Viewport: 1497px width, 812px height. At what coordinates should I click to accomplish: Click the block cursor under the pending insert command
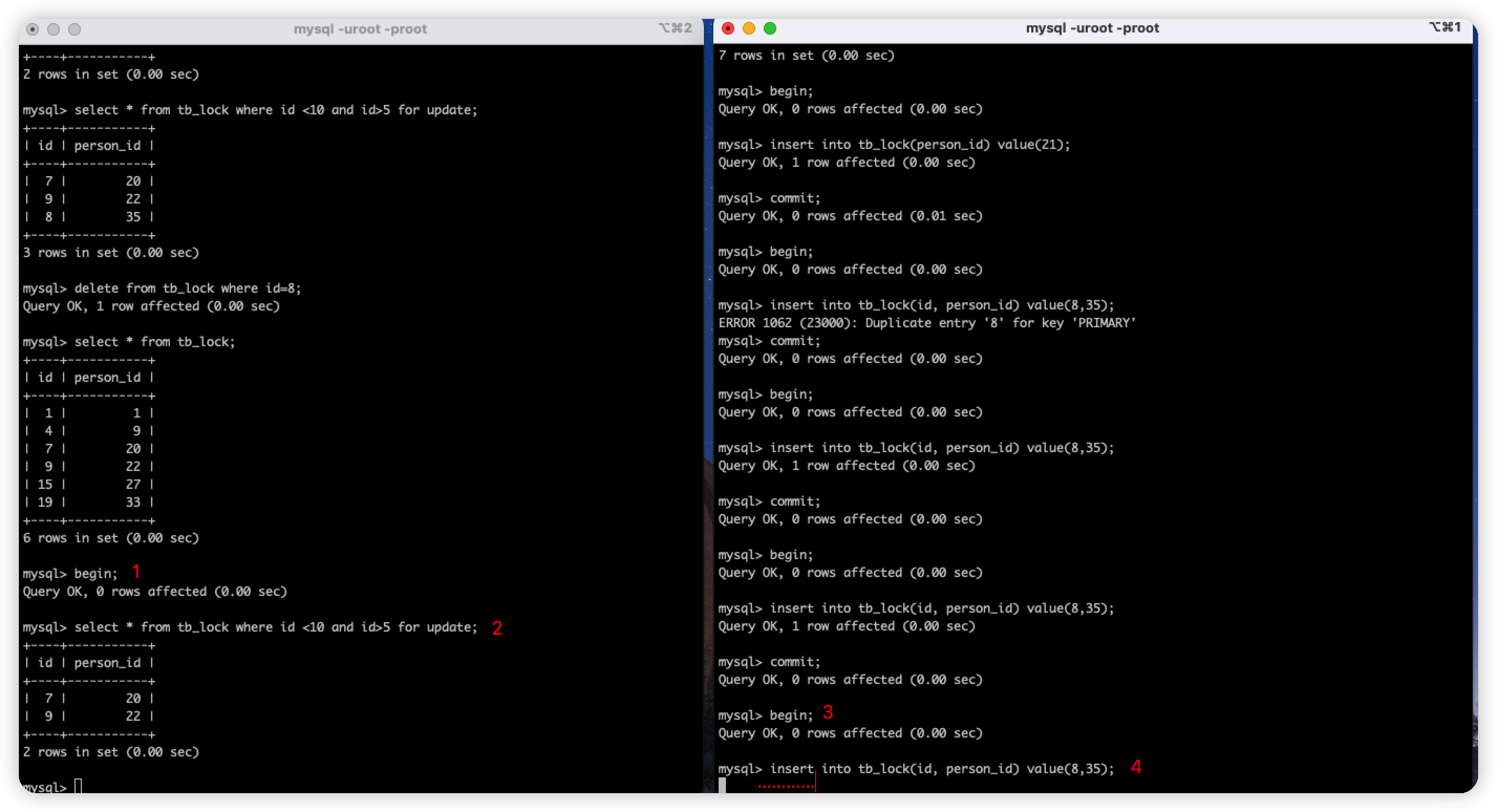click(722, 785)
